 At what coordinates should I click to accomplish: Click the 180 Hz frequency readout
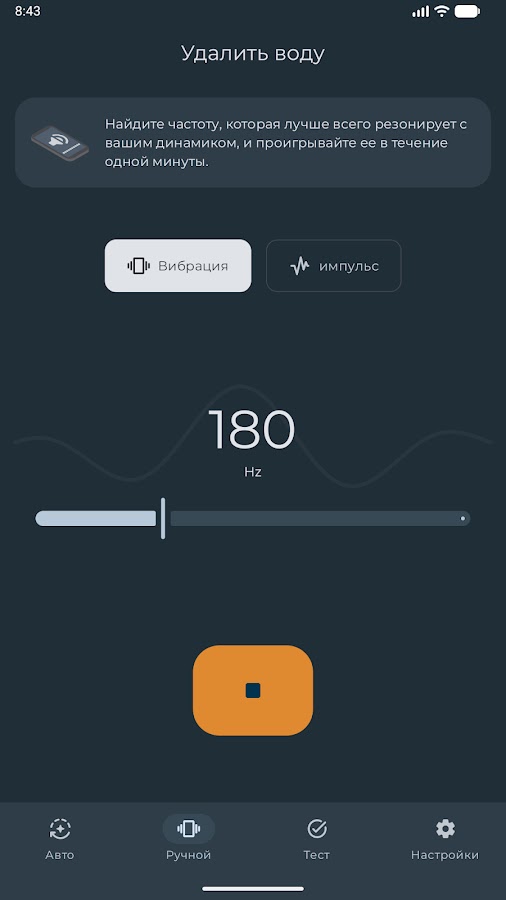pos(252,442)
